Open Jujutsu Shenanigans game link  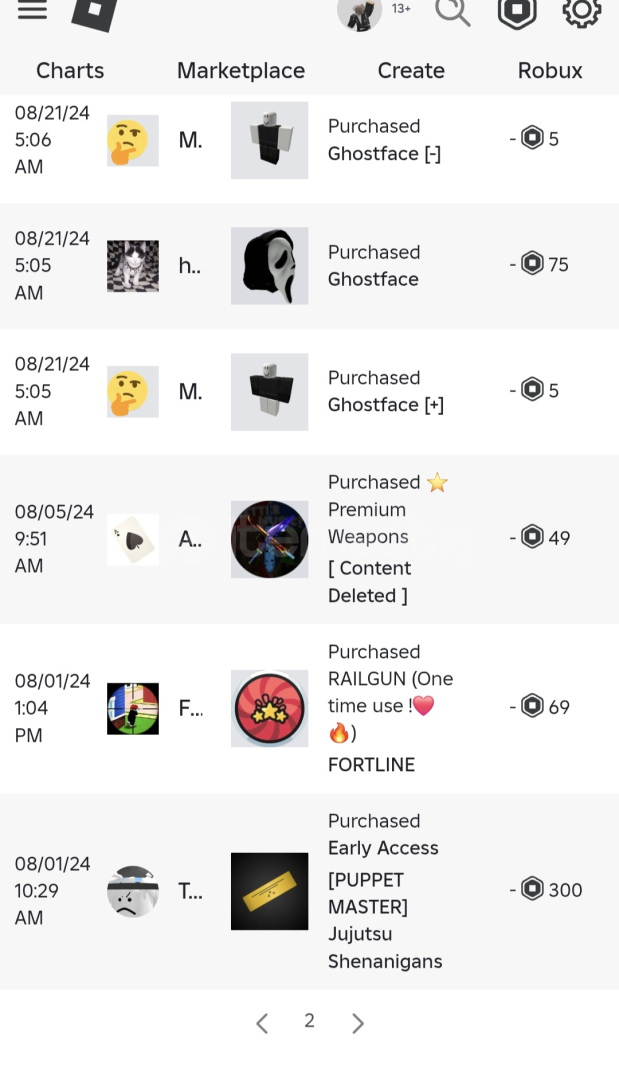385,948
